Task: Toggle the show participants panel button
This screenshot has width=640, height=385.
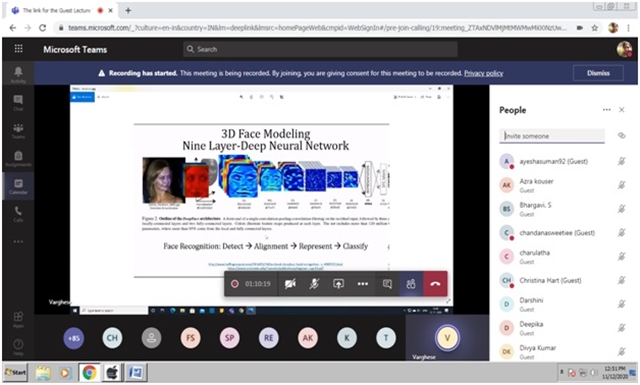Action: (x=411, y=284)
